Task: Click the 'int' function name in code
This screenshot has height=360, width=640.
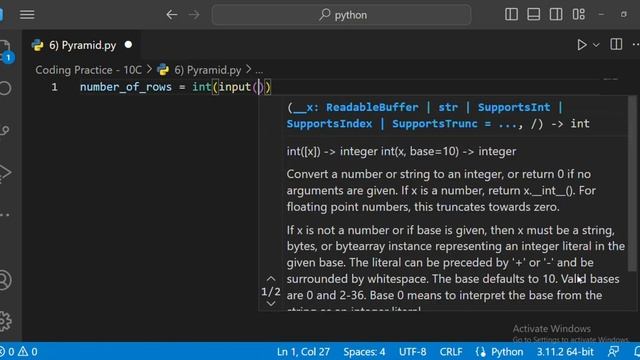Action: tap(202, 87)
